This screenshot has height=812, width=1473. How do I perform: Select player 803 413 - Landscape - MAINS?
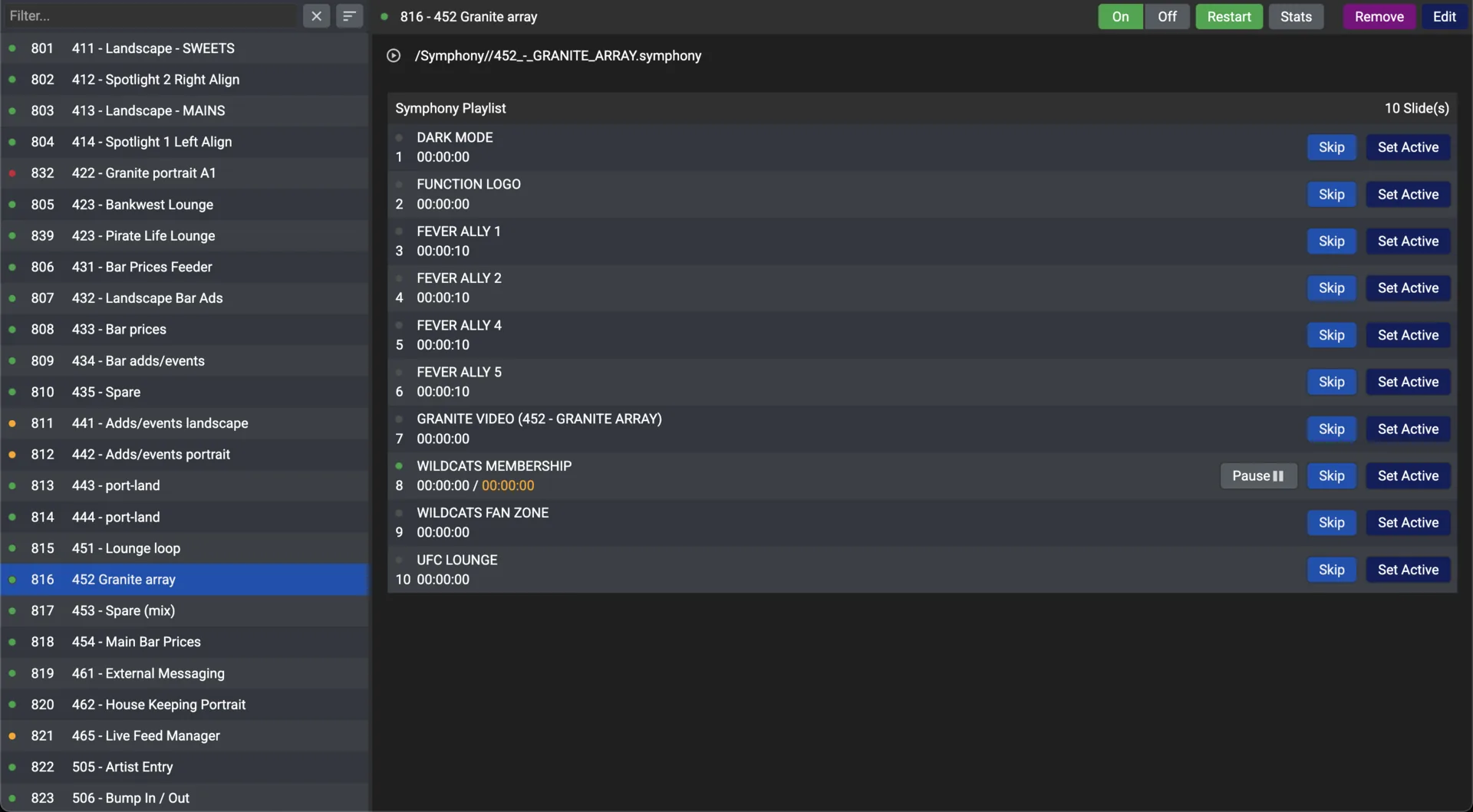(185, 110)
